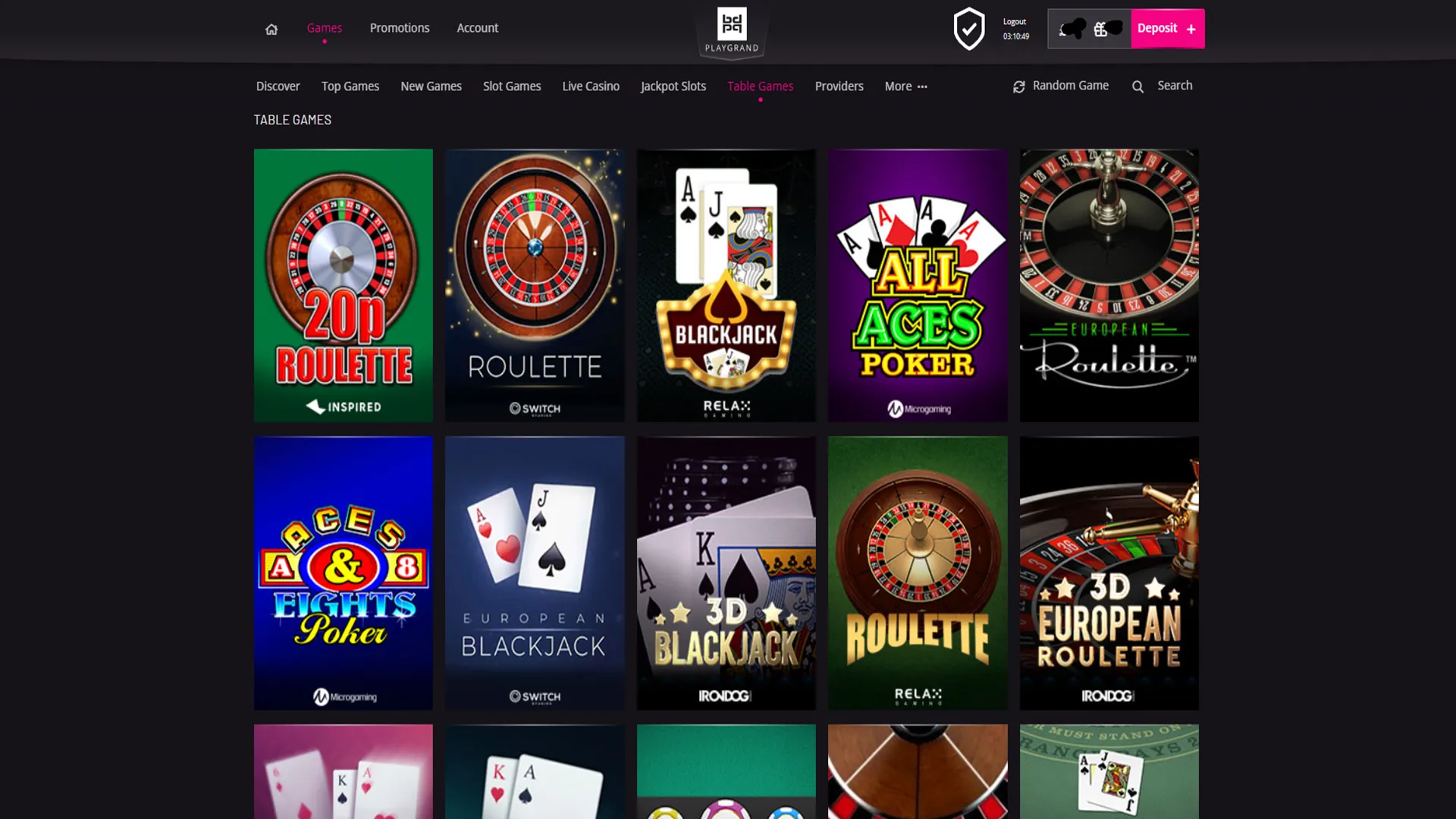
Task: Open the Promotions menu item
Action: point(399,28)
